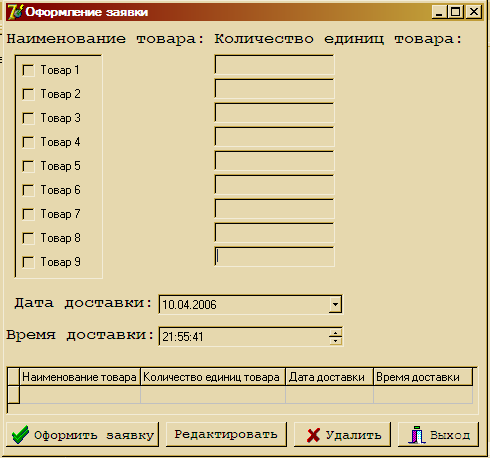Select the Товар 5 checkbox
Viewport: 490px width, 458px height.
tap(28, 166)
